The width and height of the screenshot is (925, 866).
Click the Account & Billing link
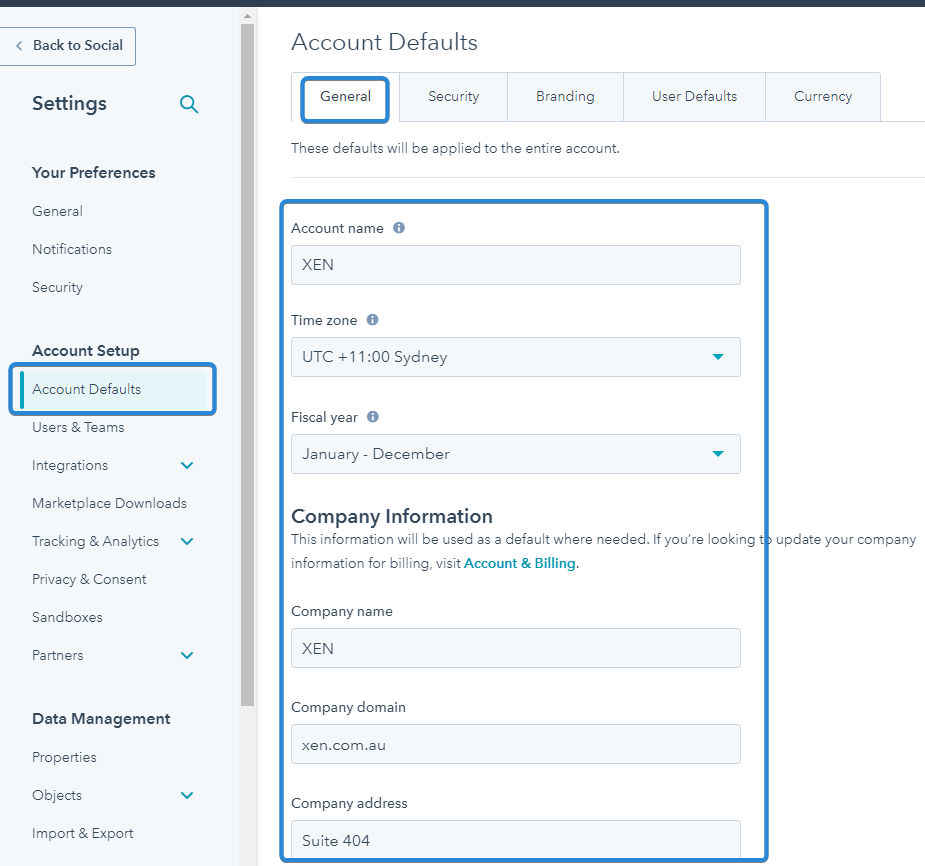(520, 563)
